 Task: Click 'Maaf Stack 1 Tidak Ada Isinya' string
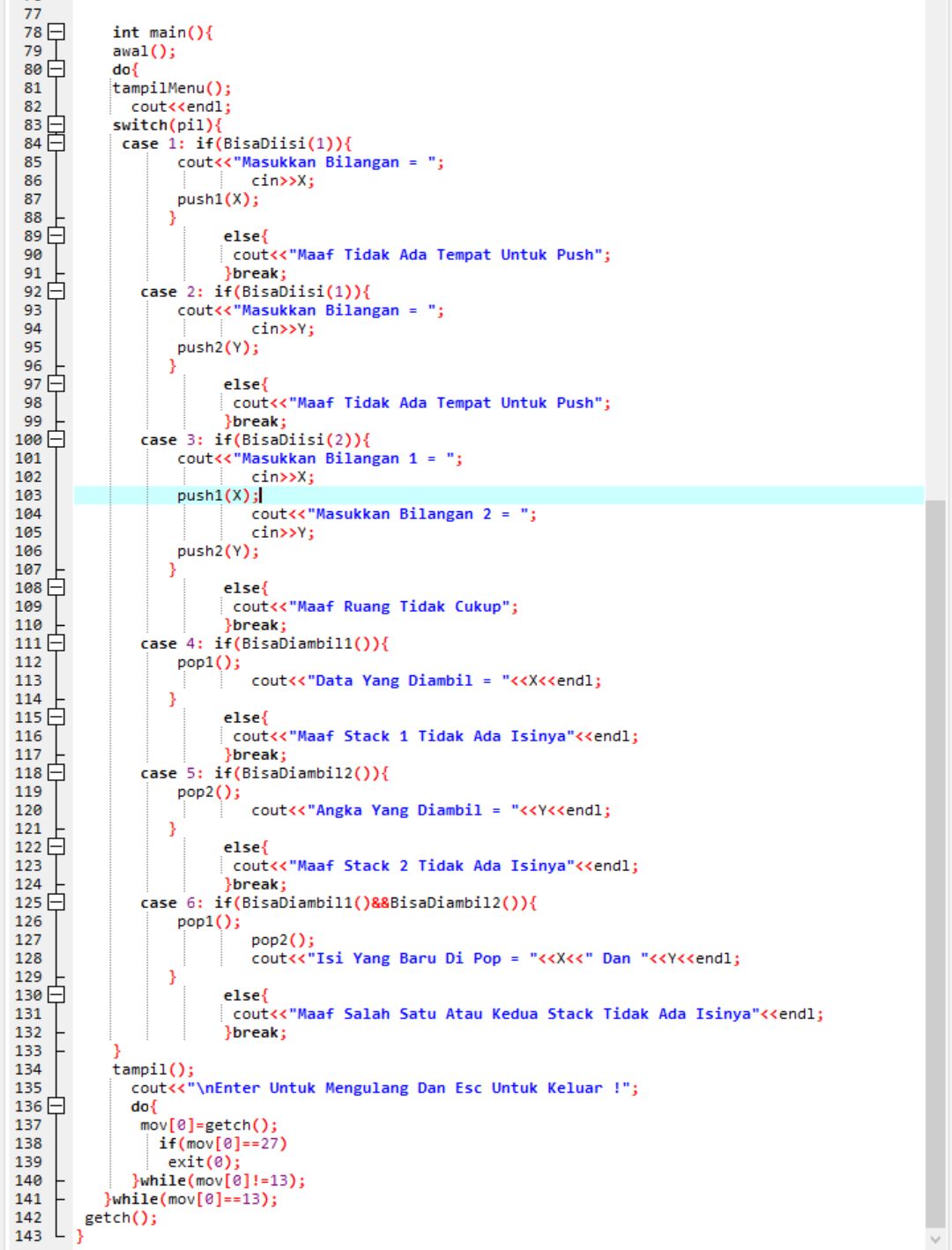point(431,736)
